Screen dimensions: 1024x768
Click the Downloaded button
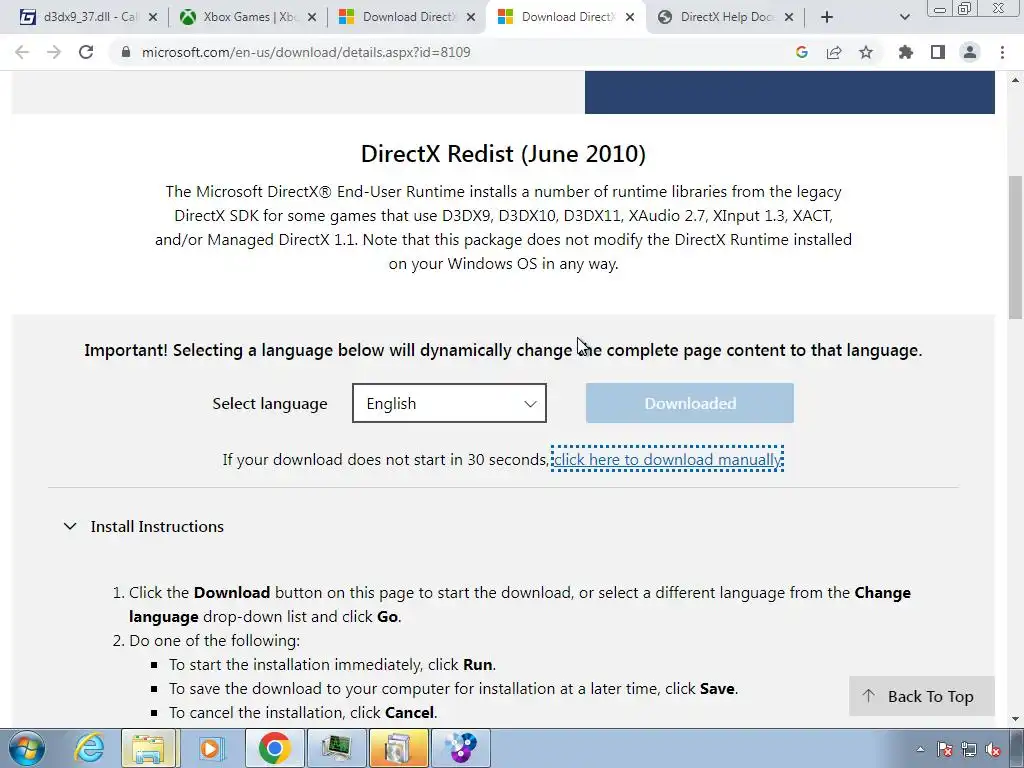tap(690, 403)
